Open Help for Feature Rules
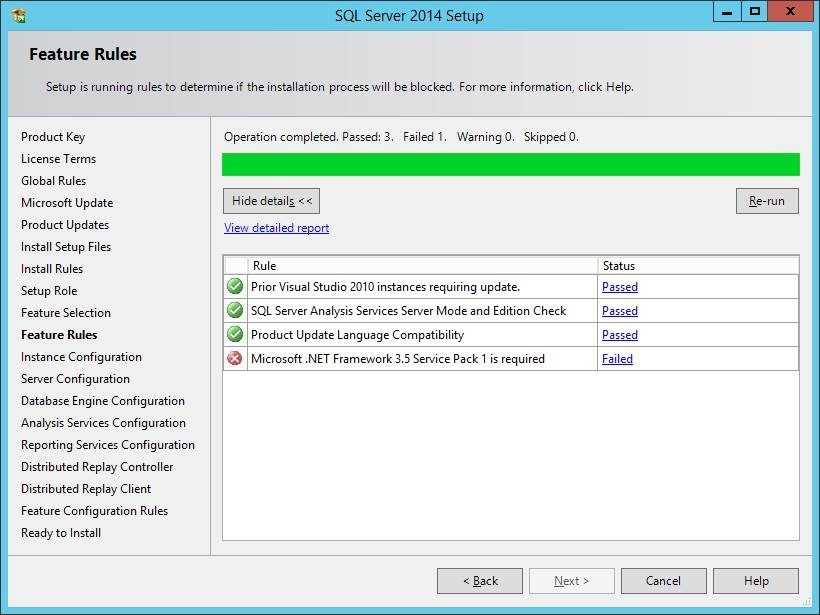820x615 pixels. [756, 580]
